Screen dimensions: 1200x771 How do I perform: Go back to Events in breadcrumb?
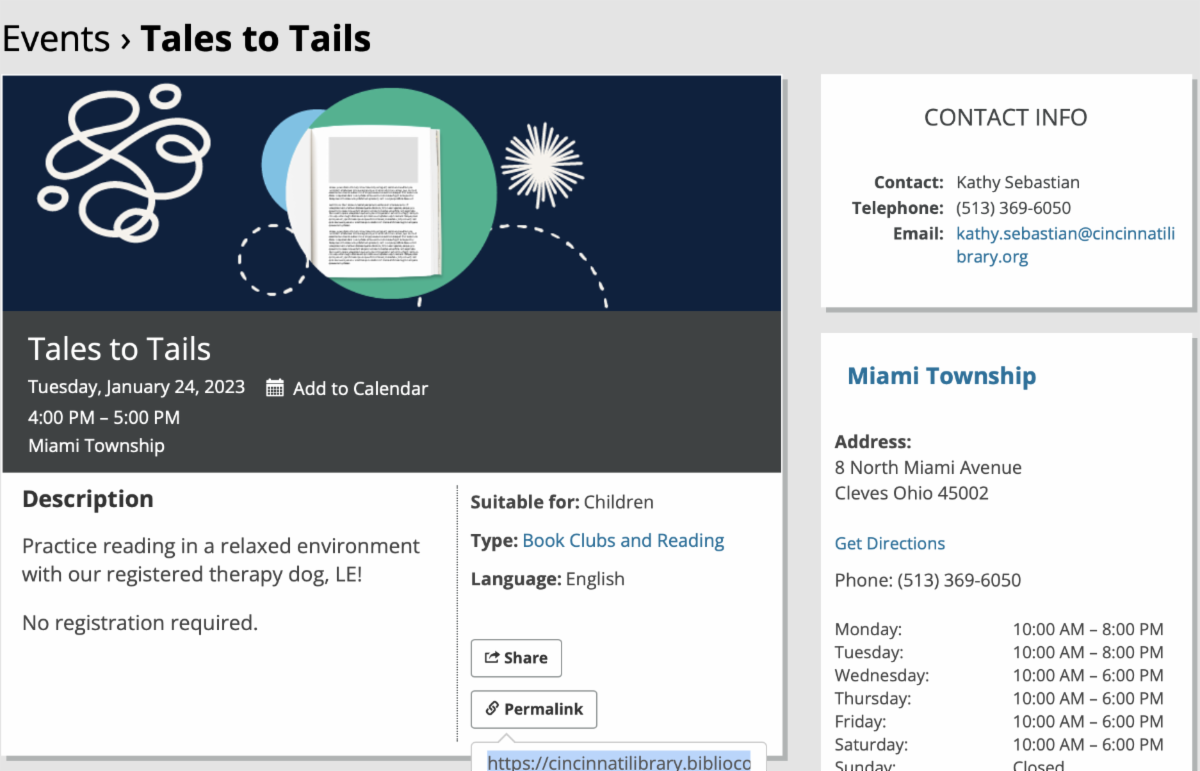pos(56,39)
